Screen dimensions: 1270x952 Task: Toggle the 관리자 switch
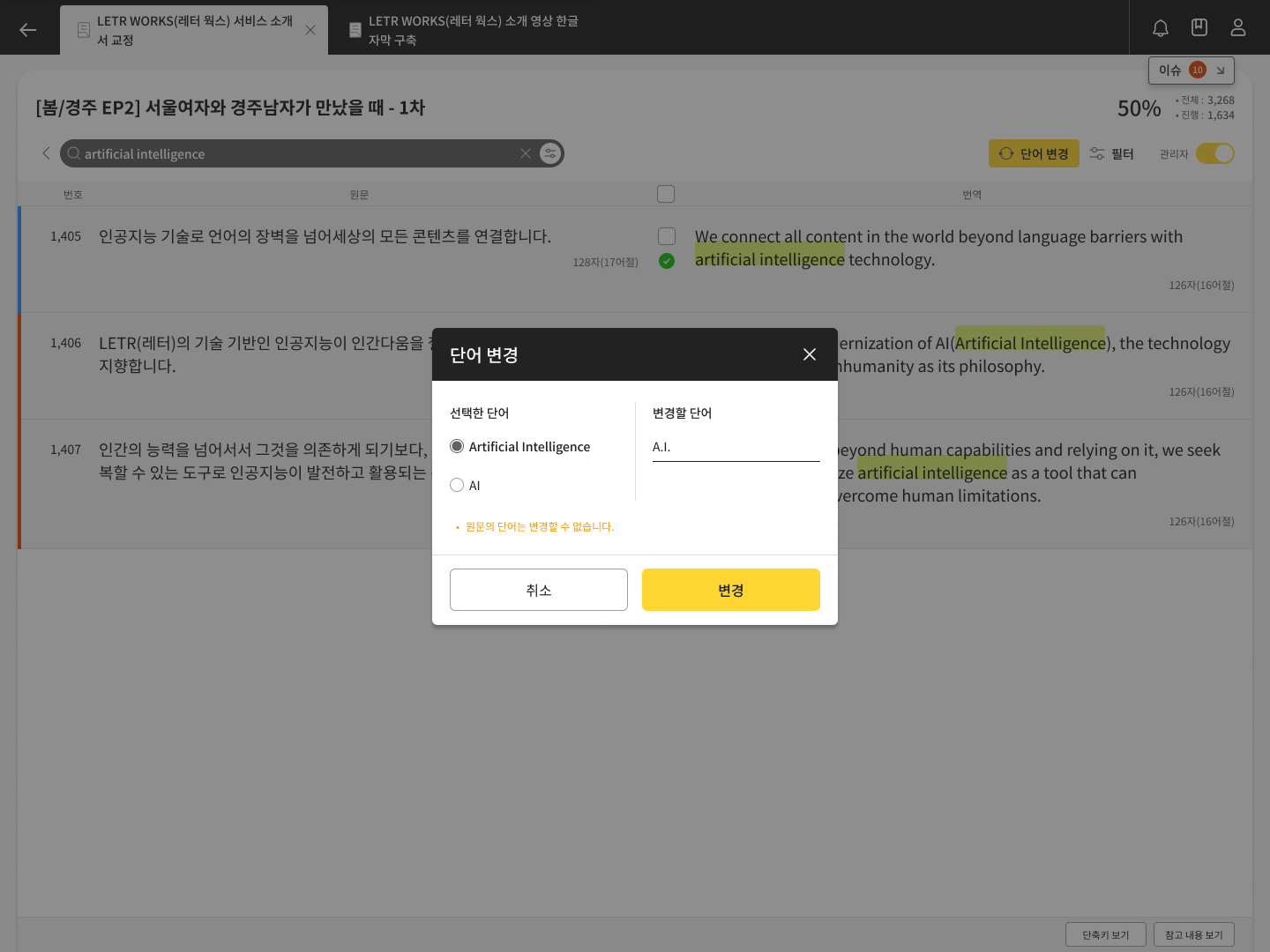click(1215, 153)
